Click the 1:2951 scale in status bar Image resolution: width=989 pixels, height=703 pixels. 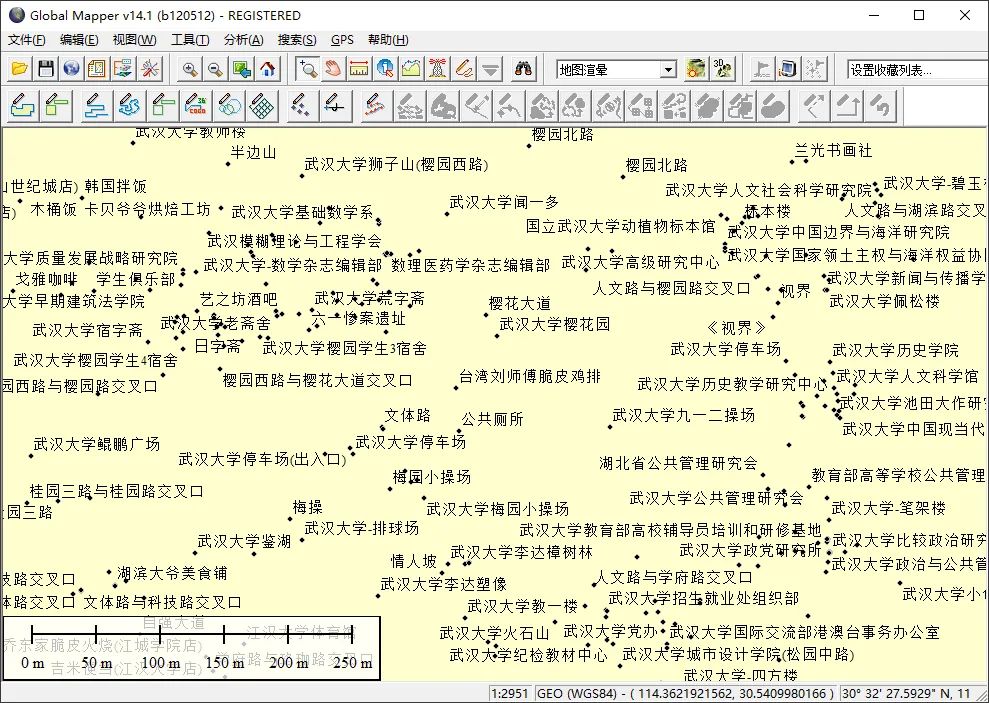click(x=510, y=694)
